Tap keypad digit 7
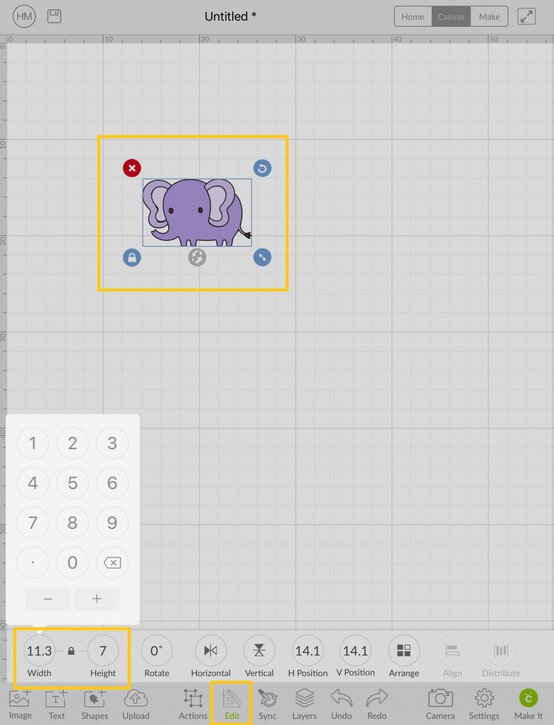 [x=32, y=522]
